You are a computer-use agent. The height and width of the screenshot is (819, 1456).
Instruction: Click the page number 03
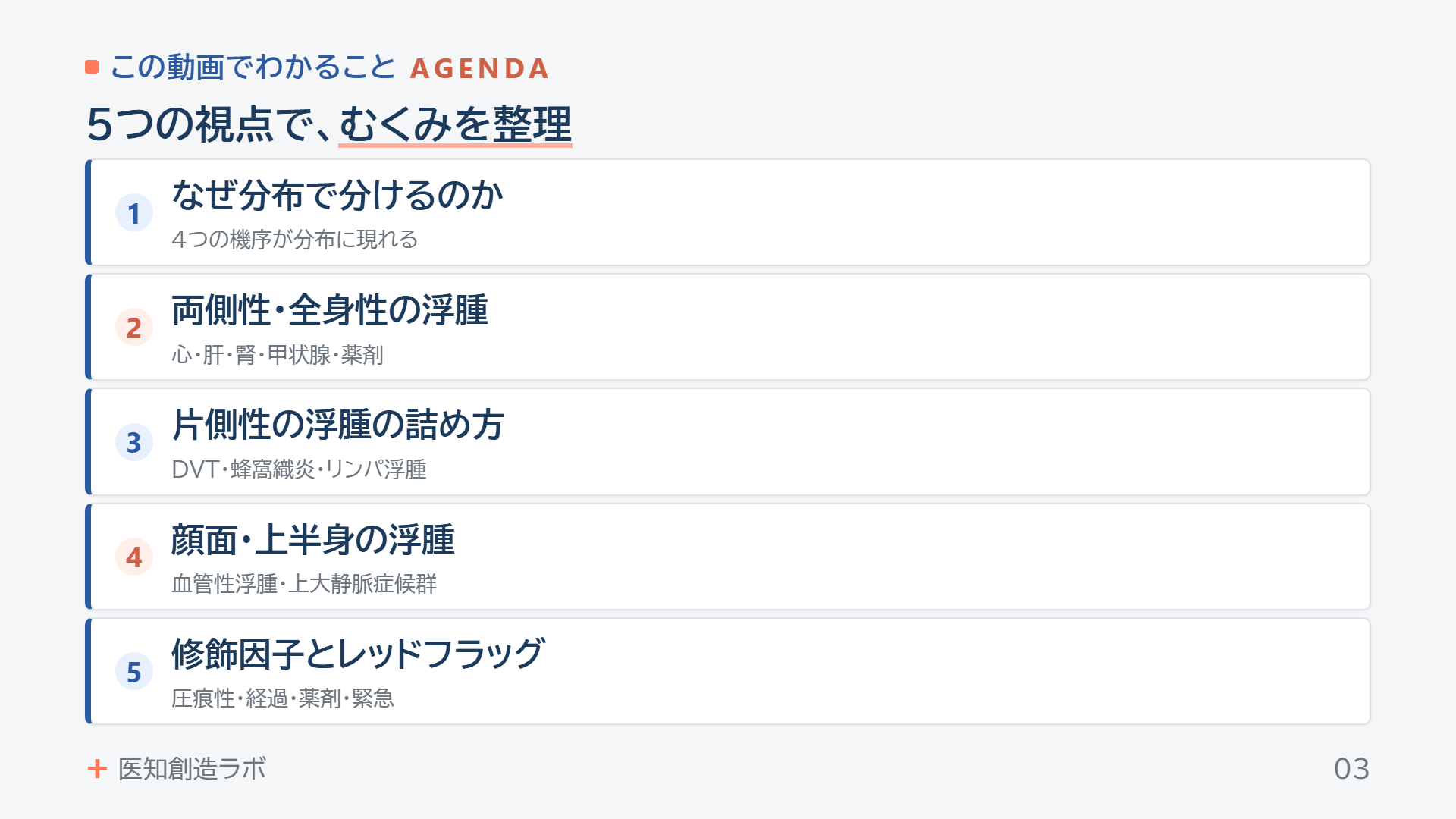[1351, 769]
